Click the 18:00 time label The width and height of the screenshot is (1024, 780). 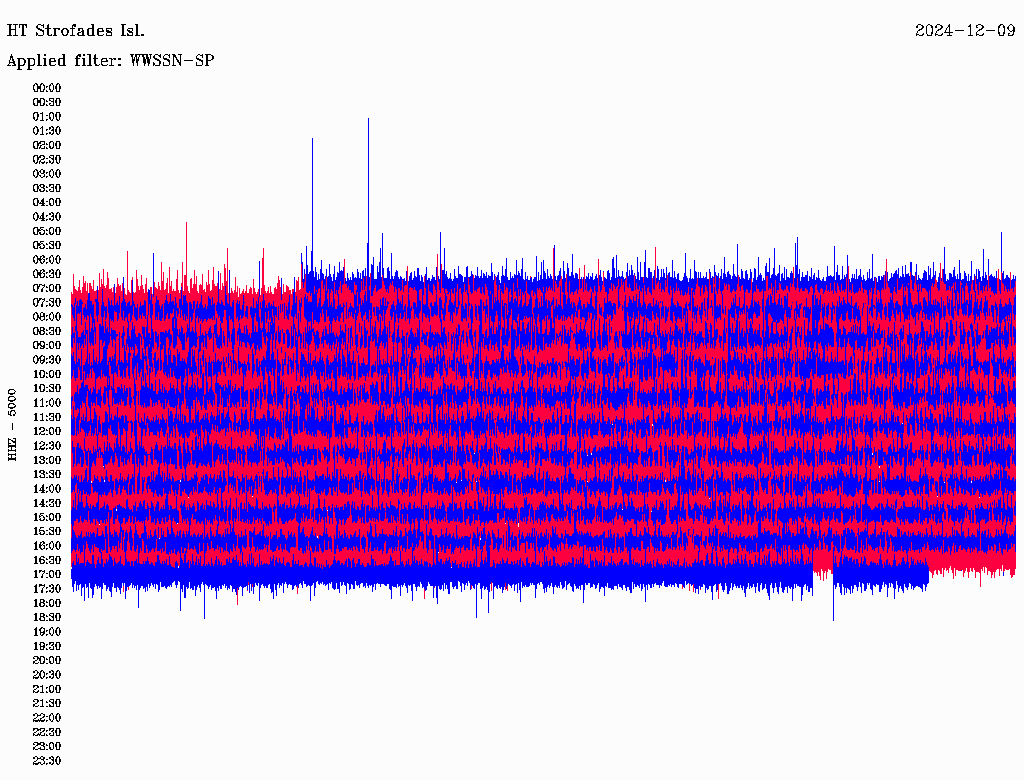pos(47,603)
